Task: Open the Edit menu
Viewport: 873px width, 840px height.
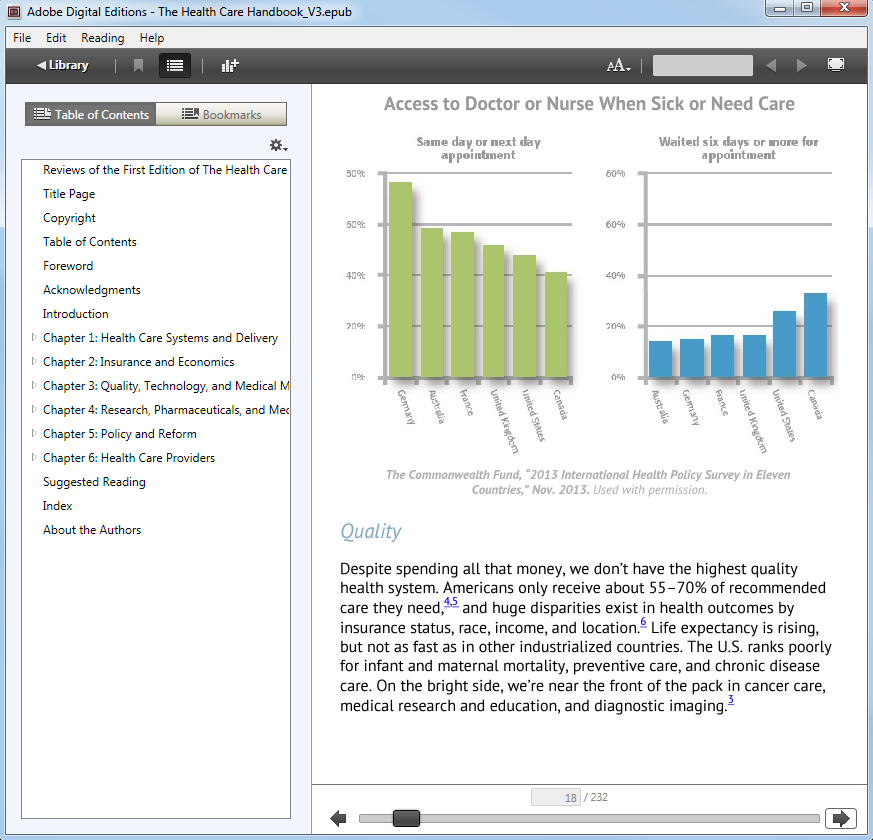Action: tap(56, 38)
